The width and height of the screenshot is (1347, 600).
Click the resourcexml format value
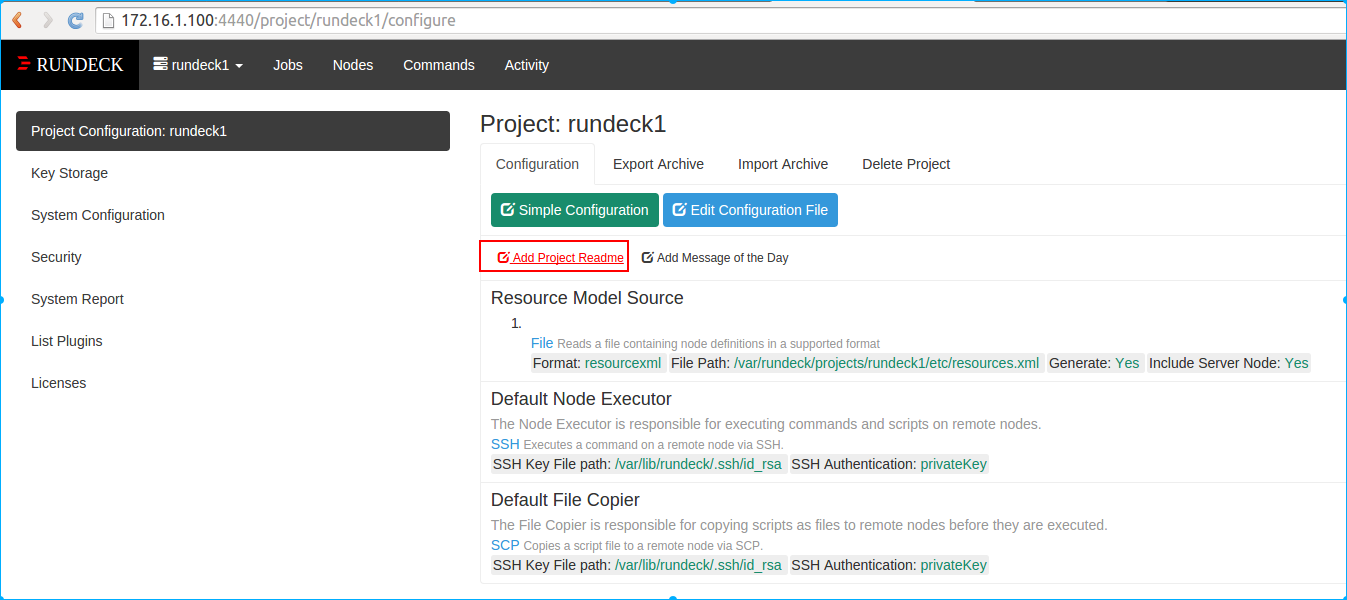(x=623, y=363)
